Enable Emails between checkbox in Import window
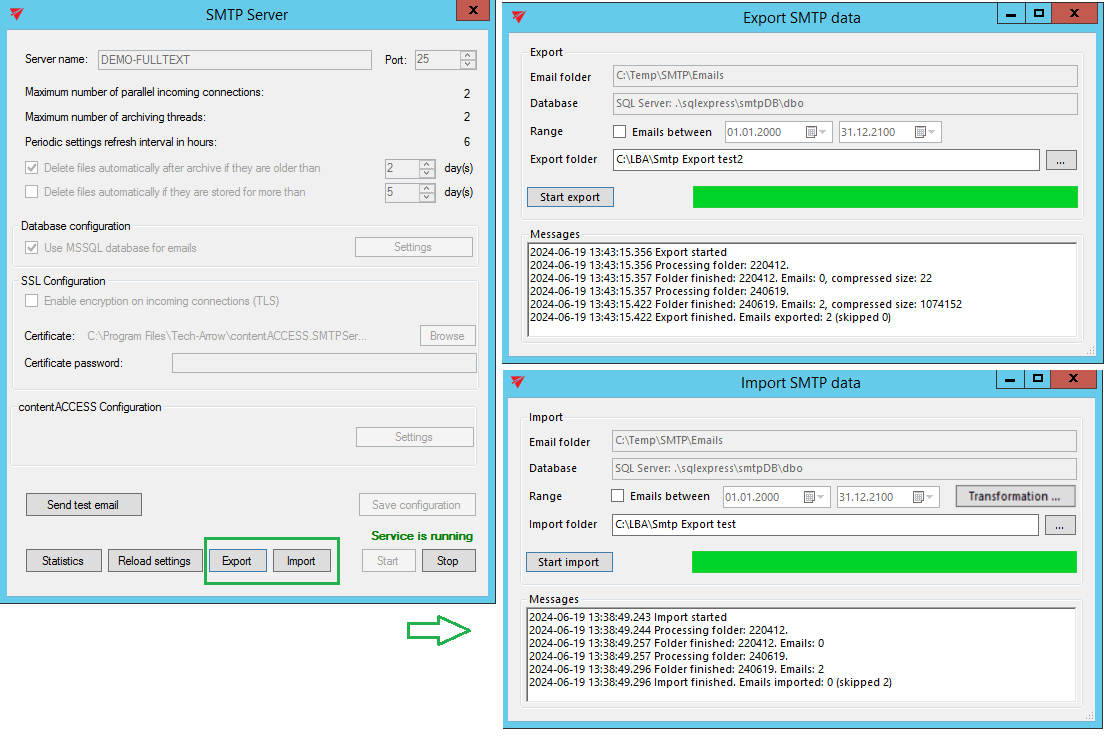Screen dimensions: 1107x736 click(619, 496)
